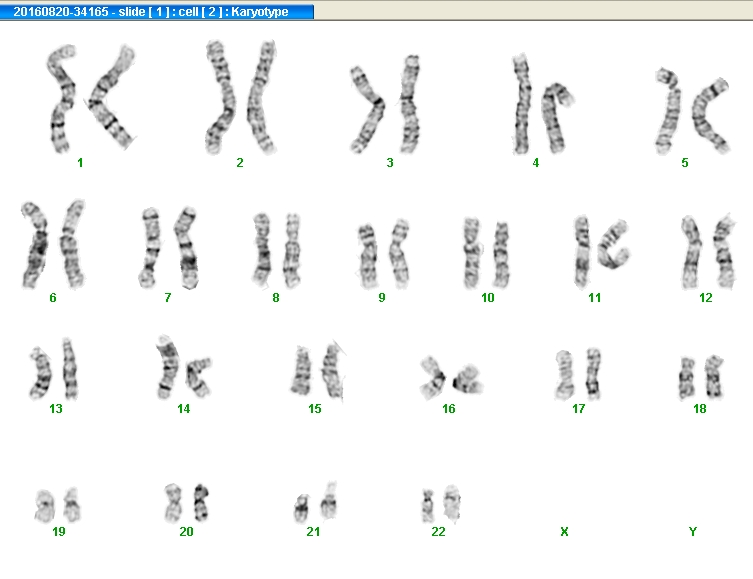Click the green 'X' chromosome label
The height and width of the screenshot is (579, 753).
click(564, 531)
